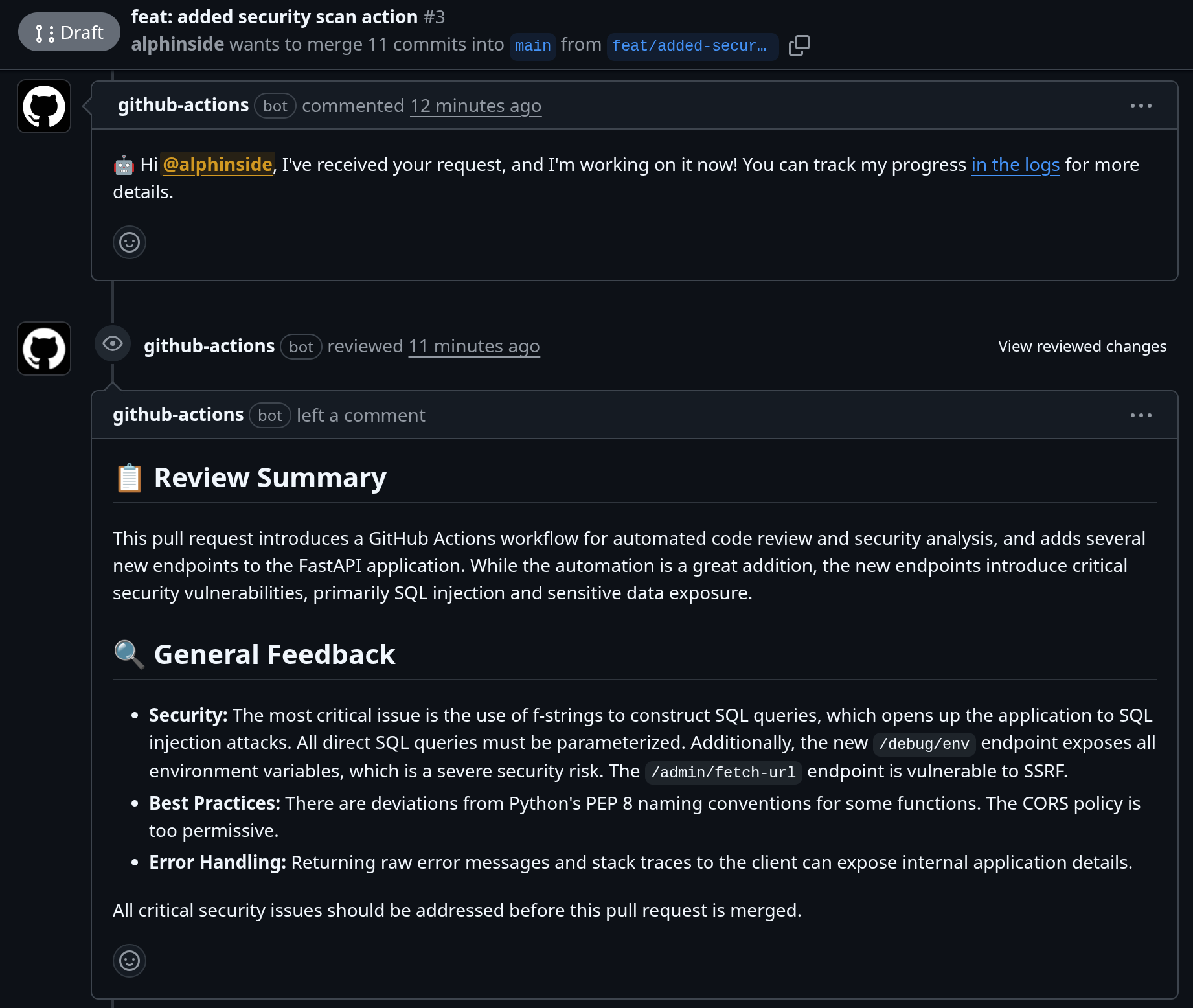Click the @alphinside mention
The width and height of the screenshot is (1193, 1008).
coord(217,165)
